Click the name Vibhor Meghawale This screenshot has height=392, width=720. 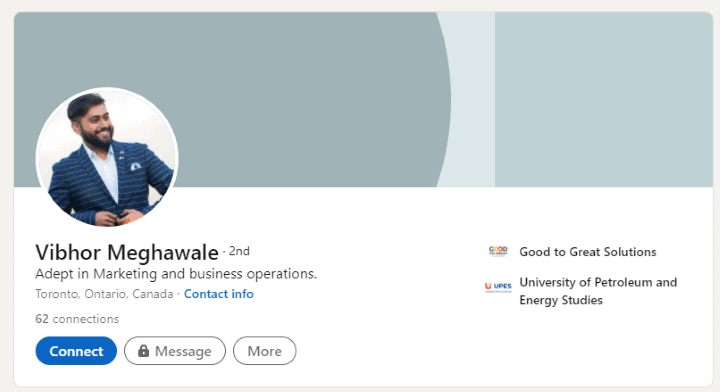tap(127, 252)
